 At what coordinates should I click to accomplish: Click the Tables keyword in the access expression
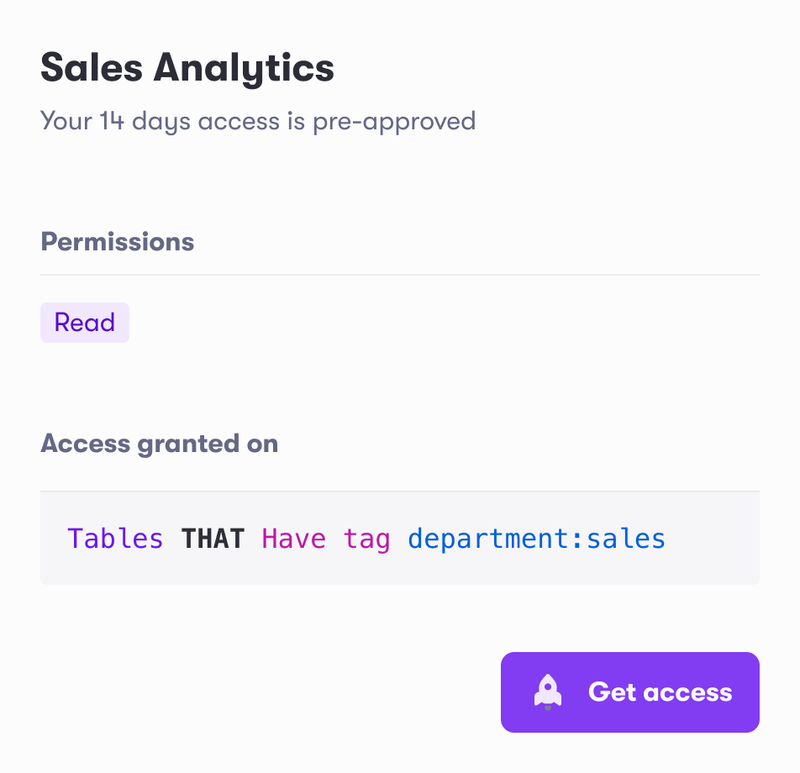pos(115,538)
